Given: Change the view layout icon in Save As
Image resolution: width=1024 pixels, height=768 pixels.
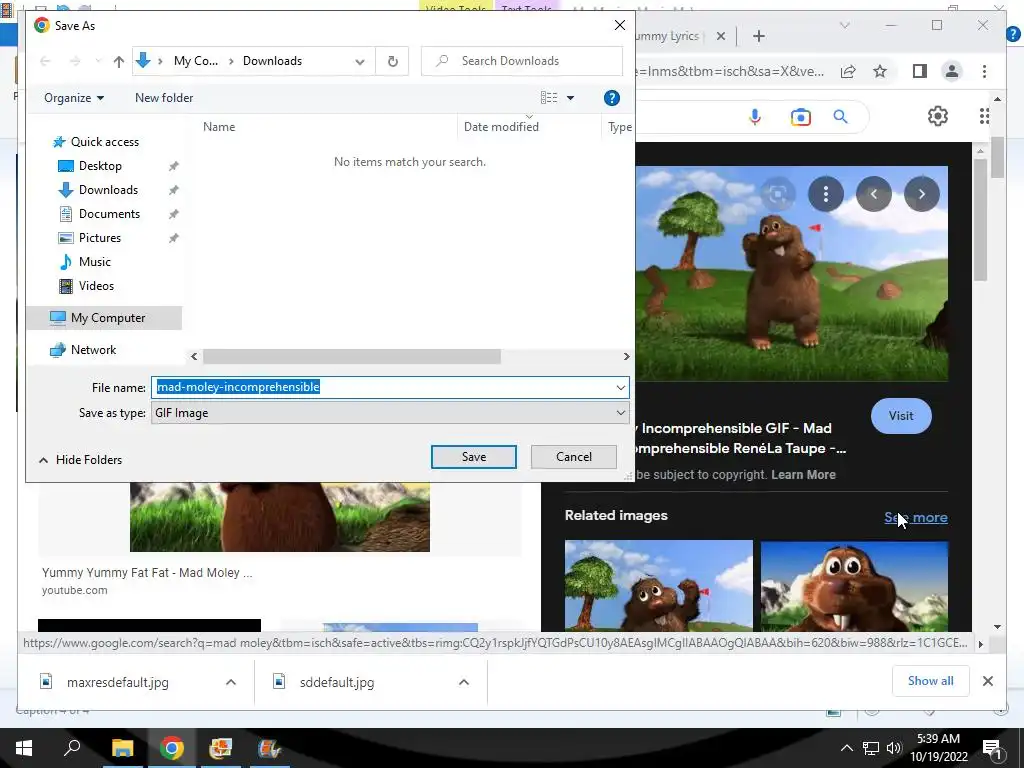Looking at the screenshot, I should (549, 98).
